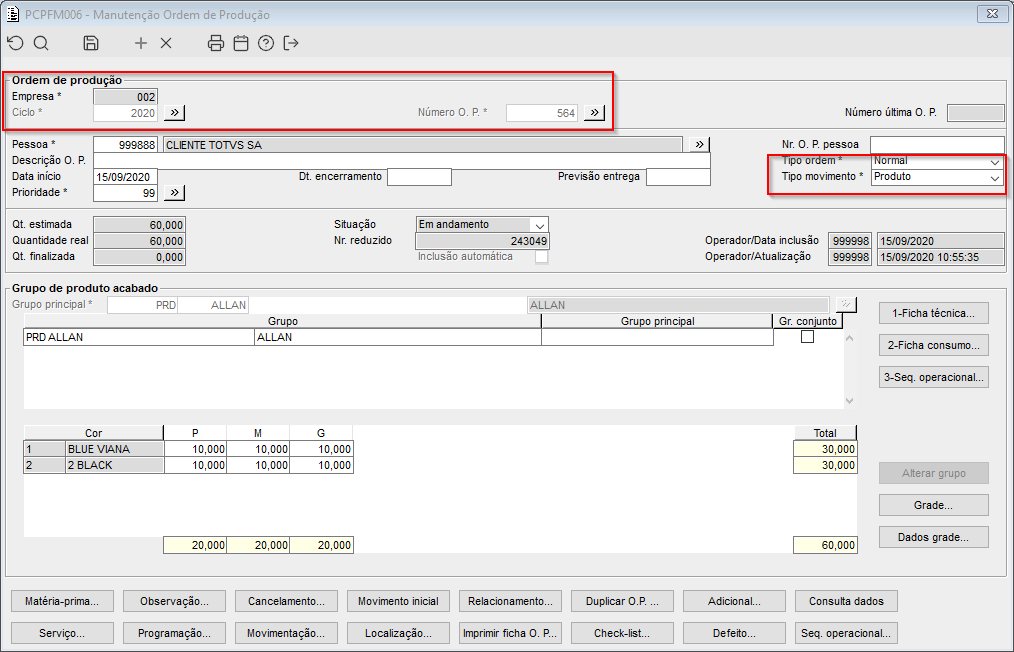Image resolution: width=1014 pixels, height=652 pixels.
Task: Click the Nr. O. P. pessoa field
Action: (x=937, y=144)
